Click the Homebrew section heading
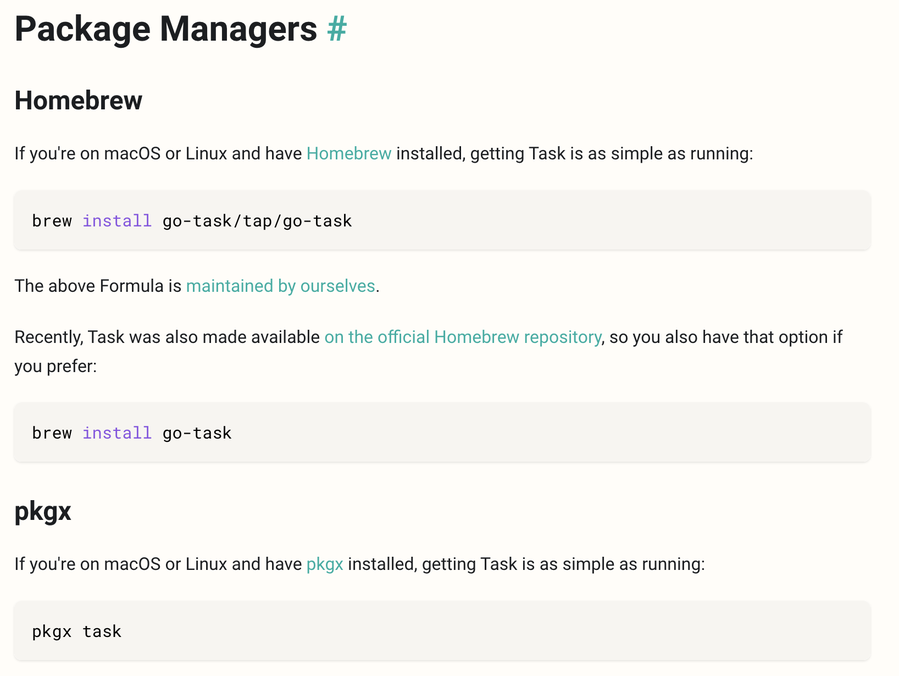Screen dimensions: 899x676 (x=78, y=100)
